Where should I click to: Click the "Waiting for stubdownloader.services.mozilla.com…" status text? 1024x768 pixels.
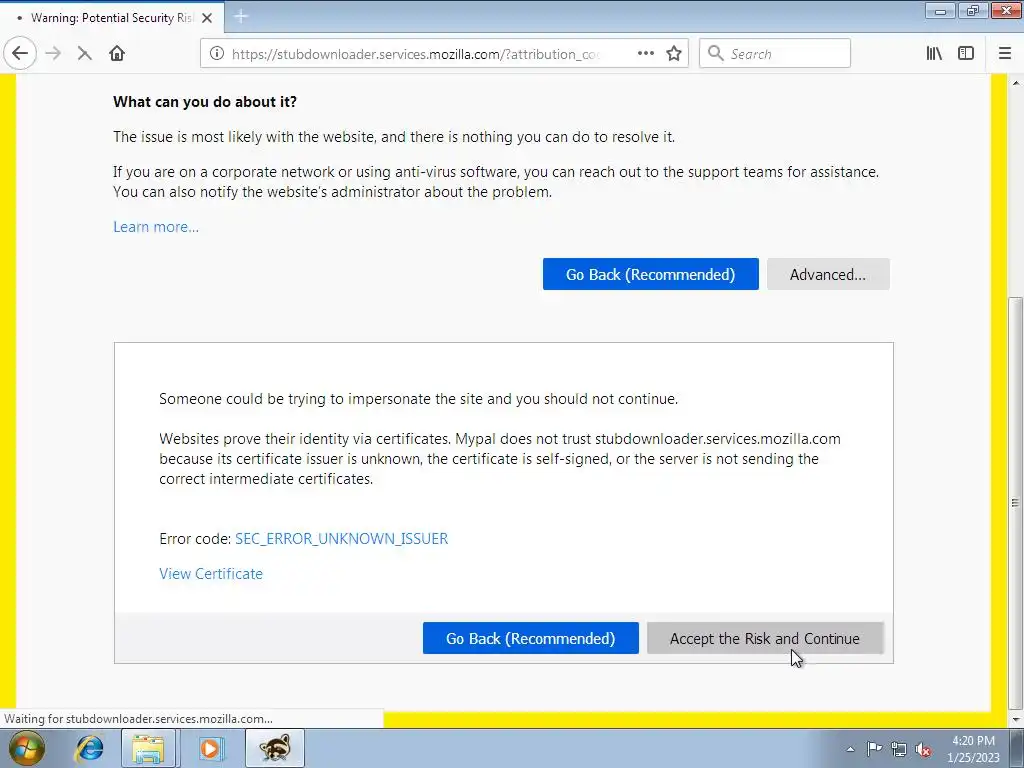(x=138, y=719)
